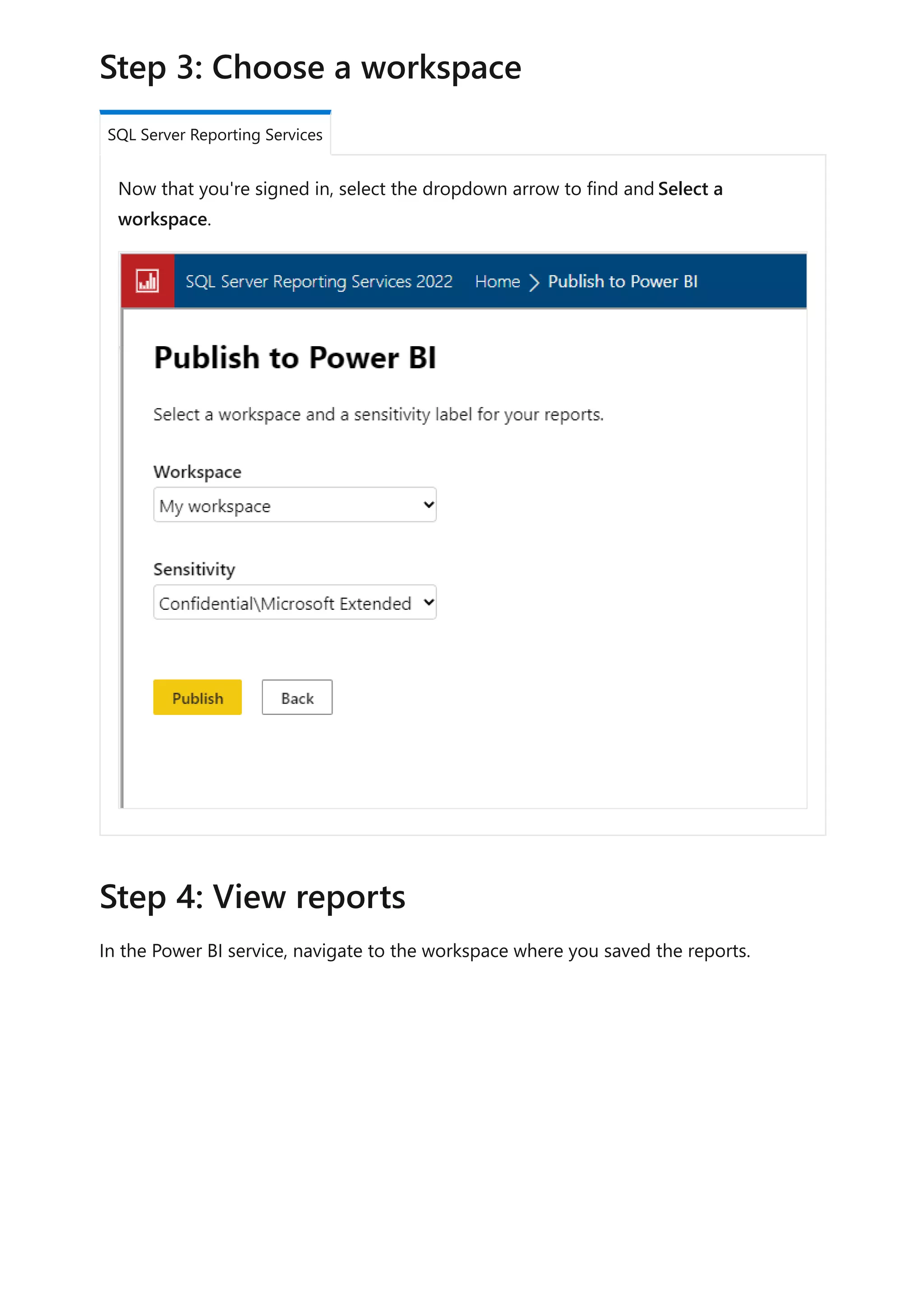Click Home in the breadcrumb
The image size is (924, 1308).
point(497,282)
